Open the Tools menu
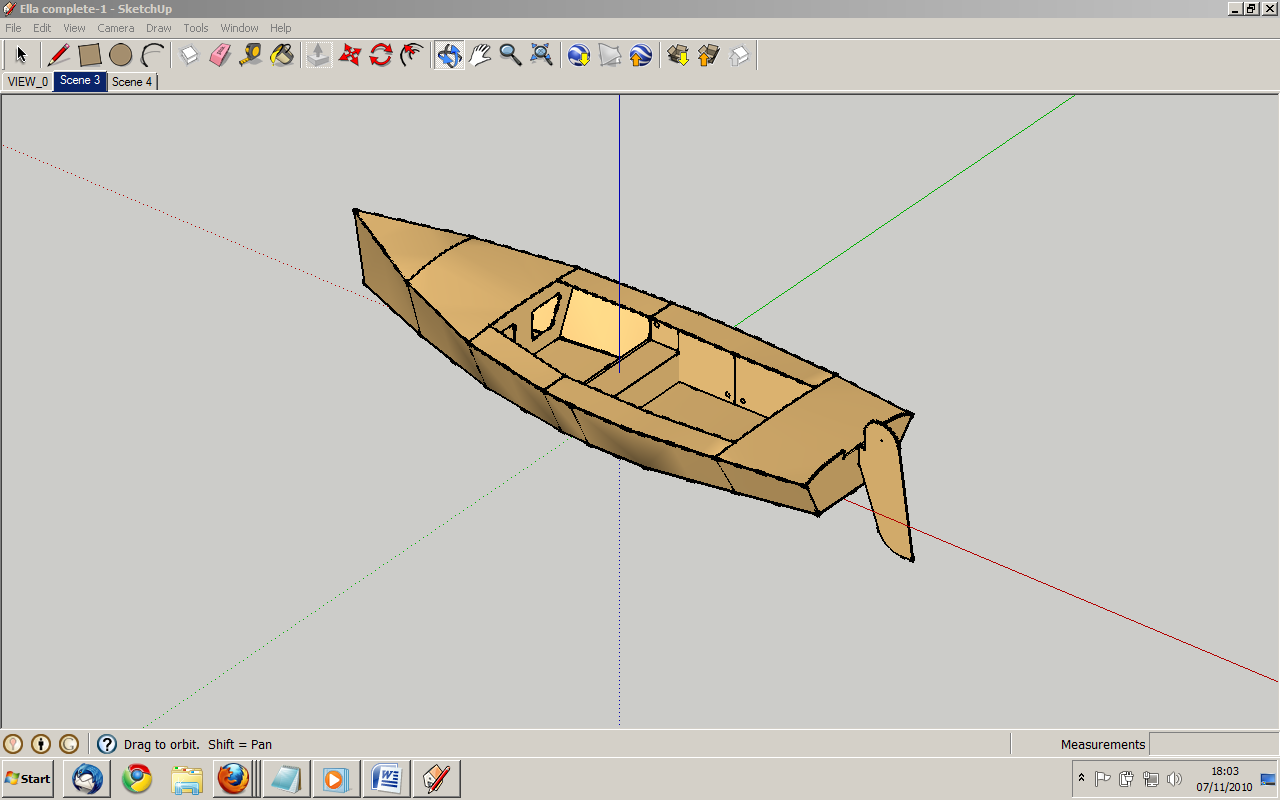Image resolution: width=1280 pixels, height=800 pixels. tap(195, 27)
